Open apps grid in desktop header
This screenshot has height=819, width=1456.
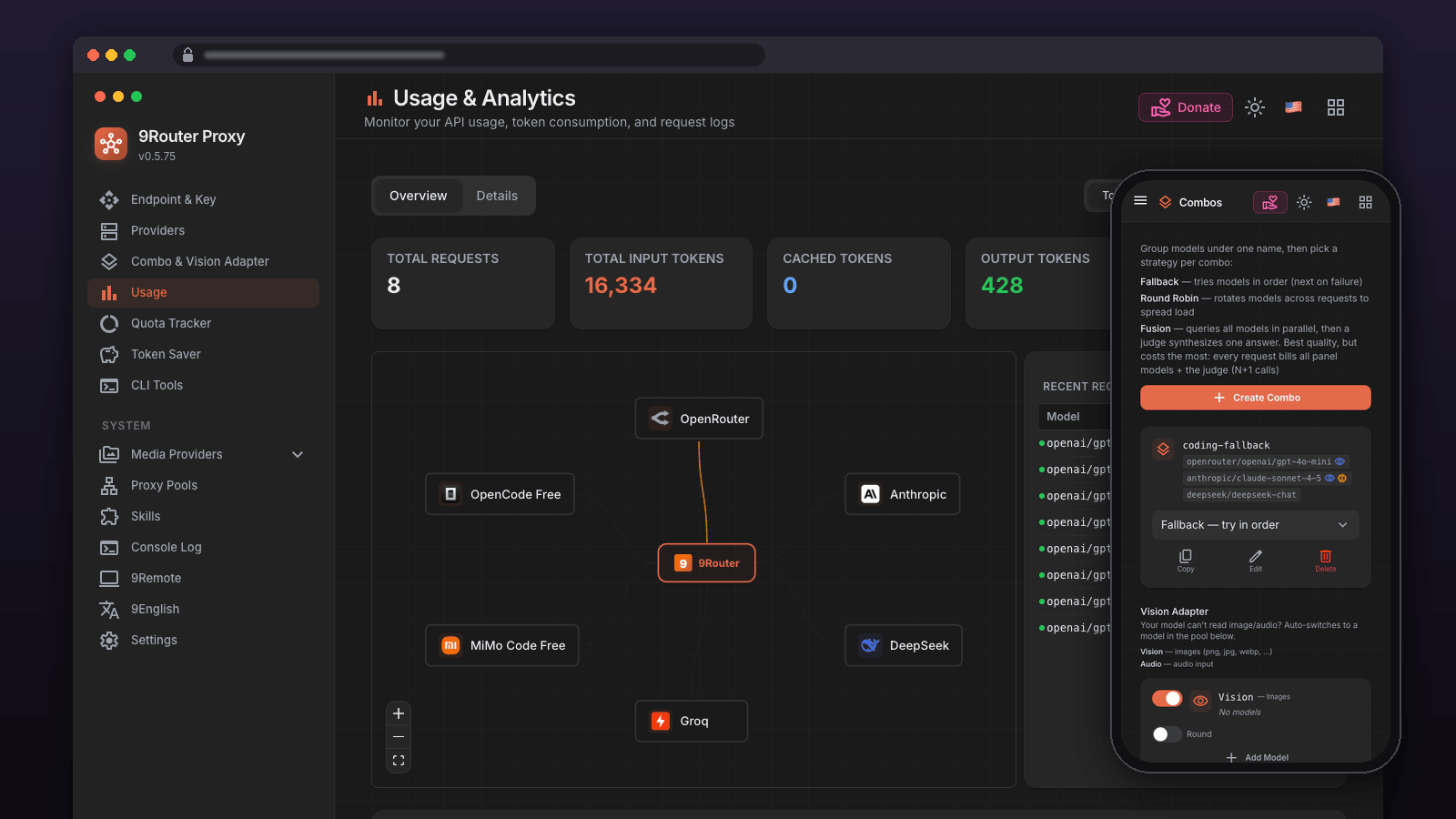tap(1336, 107)
